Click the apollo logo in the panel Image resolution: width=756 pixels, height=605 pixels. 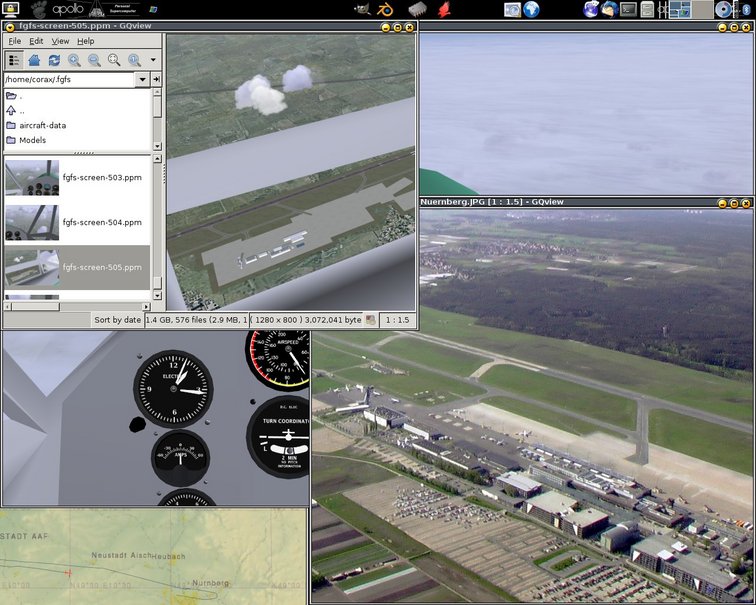[x=68, y=9]
